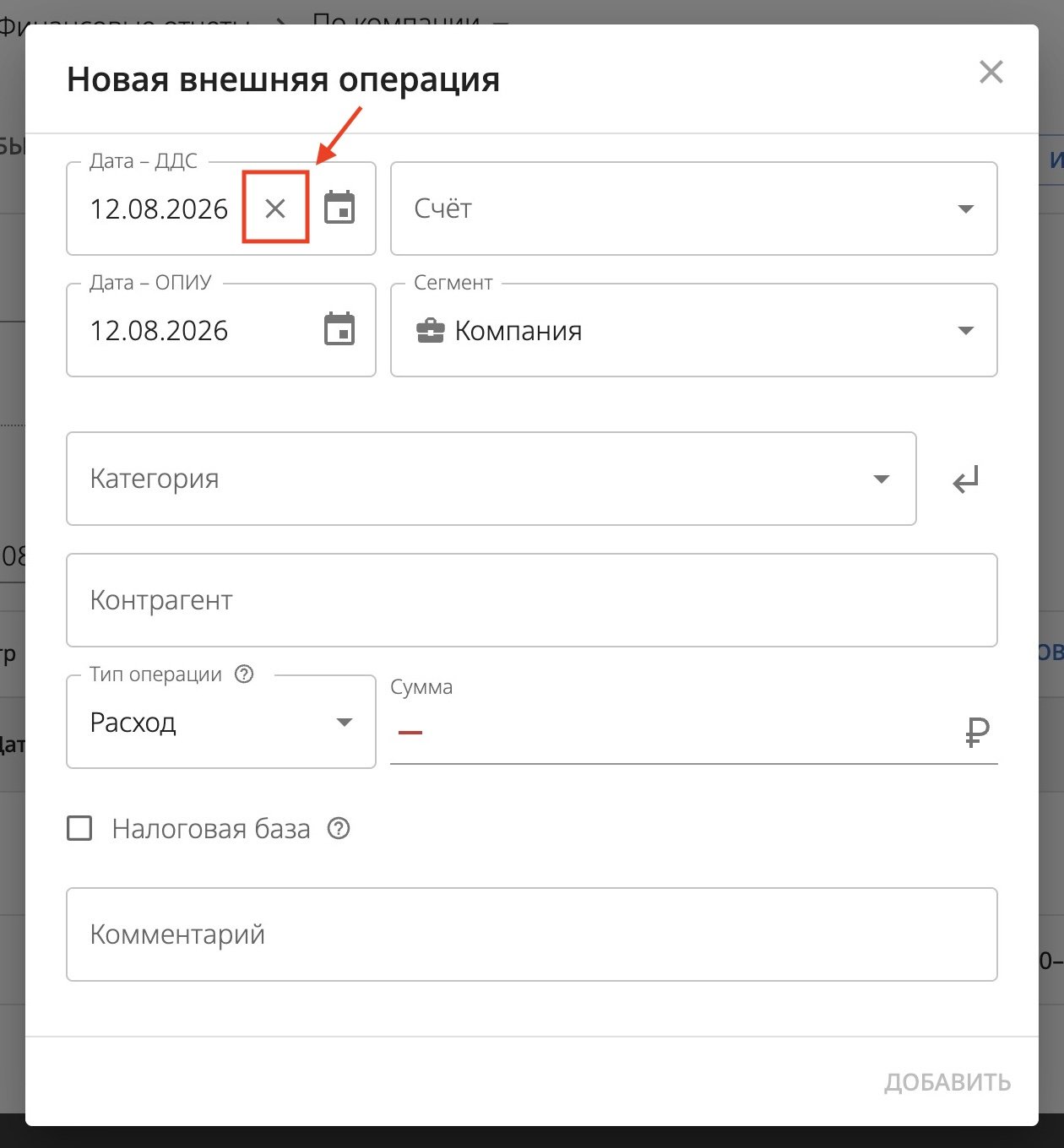Image resolution: width=1064 pixels, height=1148 pixels.
Task: Click the Налоговая база label
Action: point(211,829)
